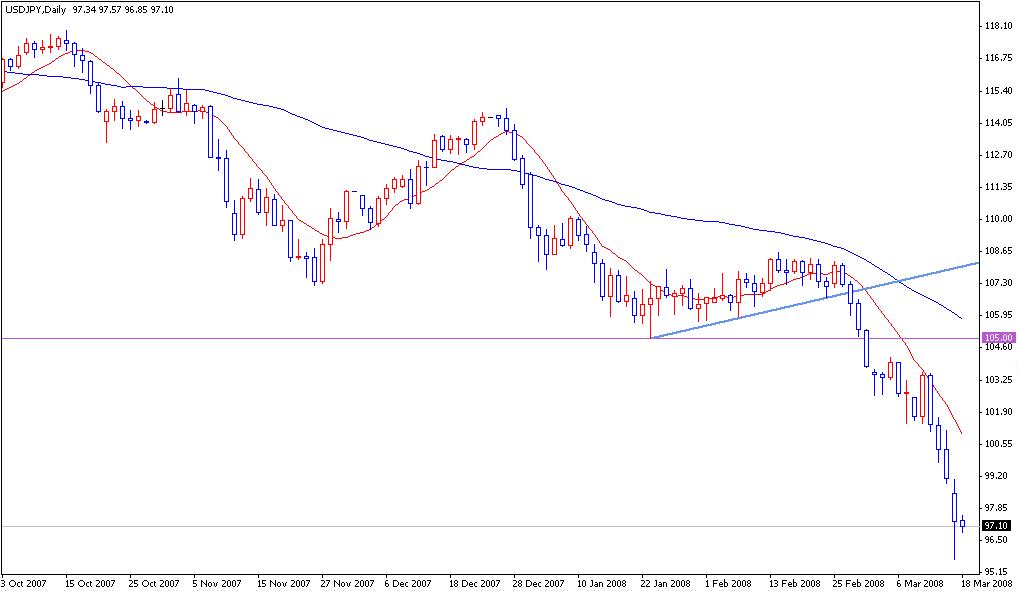Click the 5 Nov 2007 date label
The image size is (1018, 591).
click(217, 583)
